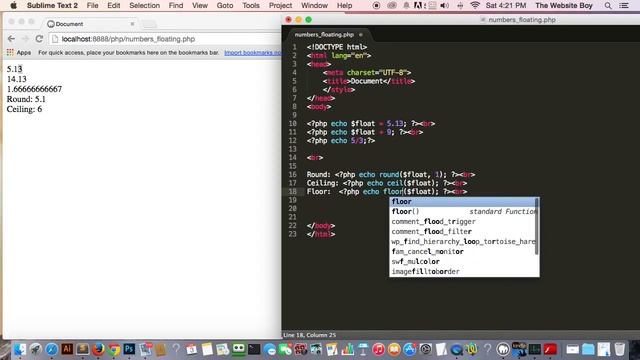Choose 'fam_cancel_monitor' suggestion
The image size is (640, 360).
[463, 251]
